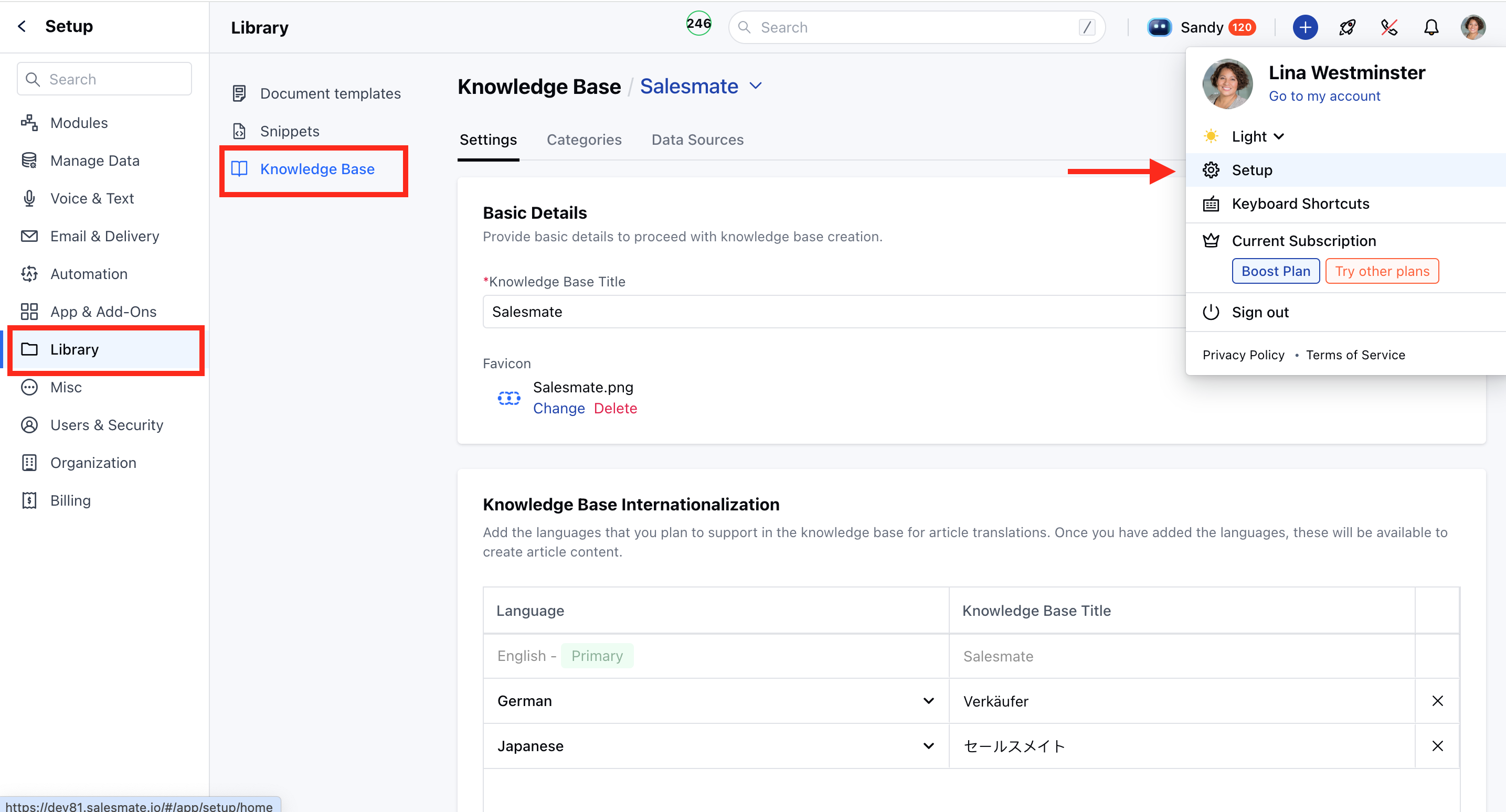Viewport: 1506px width, 812px height.
Task: Click the Delete favicon link
Action: [615, 409]
